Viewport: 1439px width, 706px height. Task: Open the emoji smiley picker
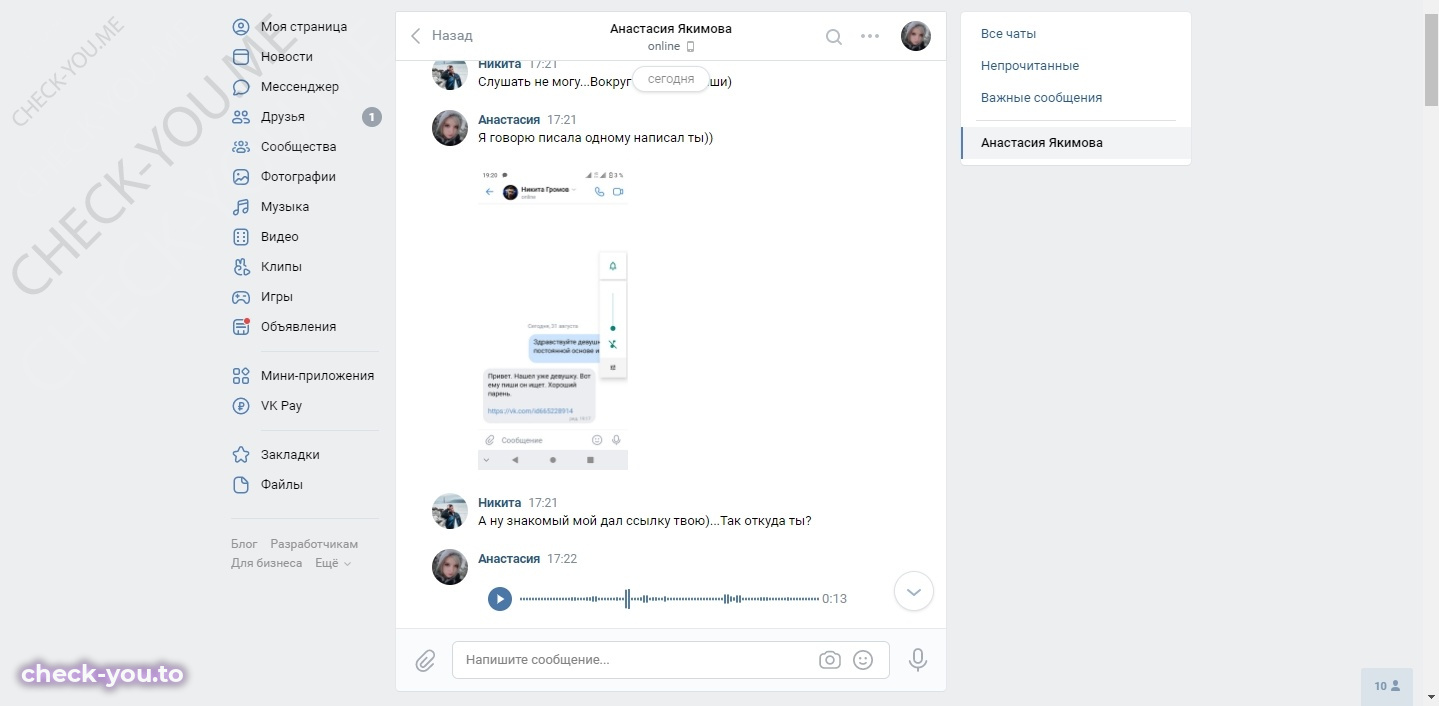[863, 660]
